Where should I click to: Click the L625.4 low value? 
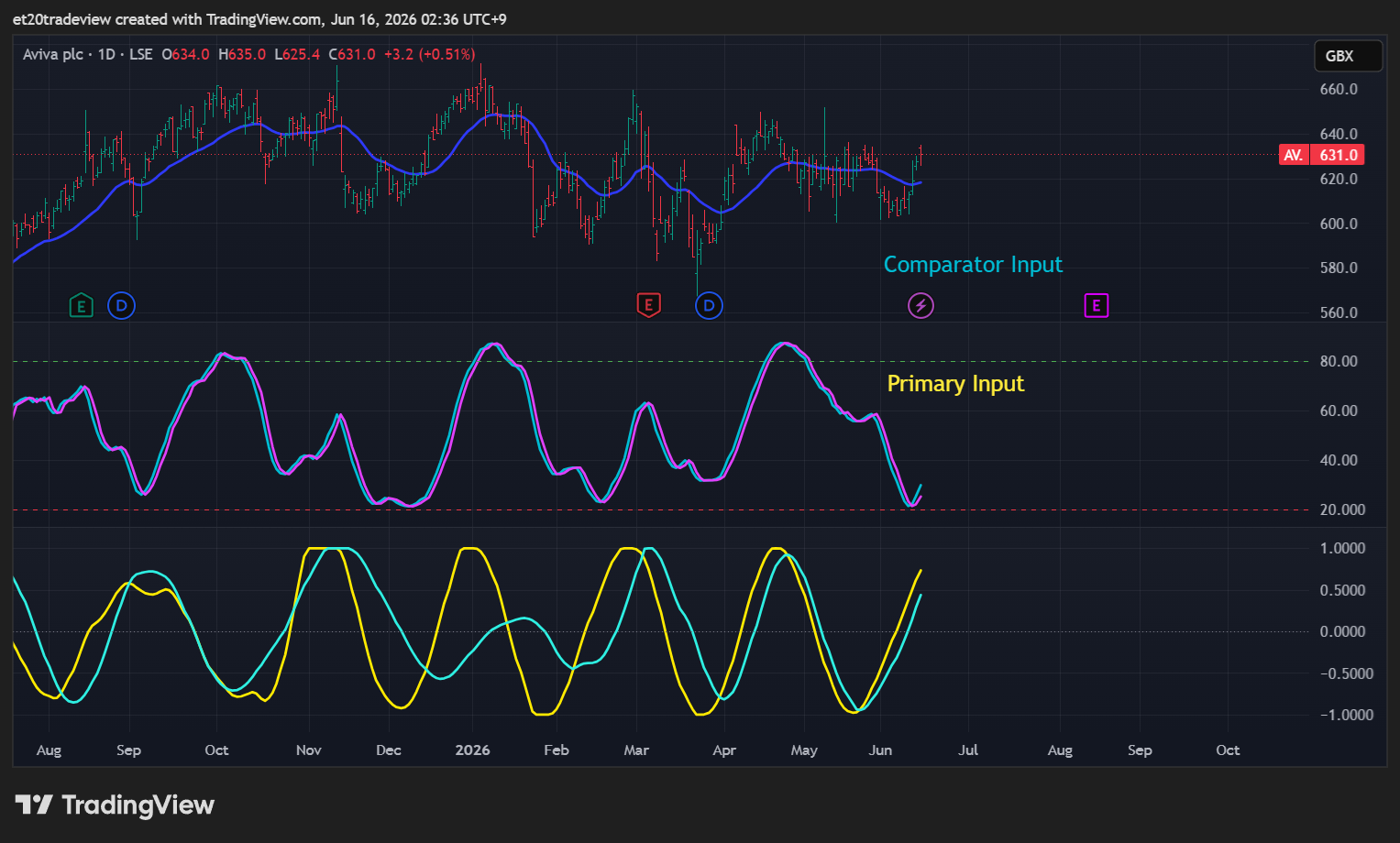pyautogui.click(x=297, y=54)
